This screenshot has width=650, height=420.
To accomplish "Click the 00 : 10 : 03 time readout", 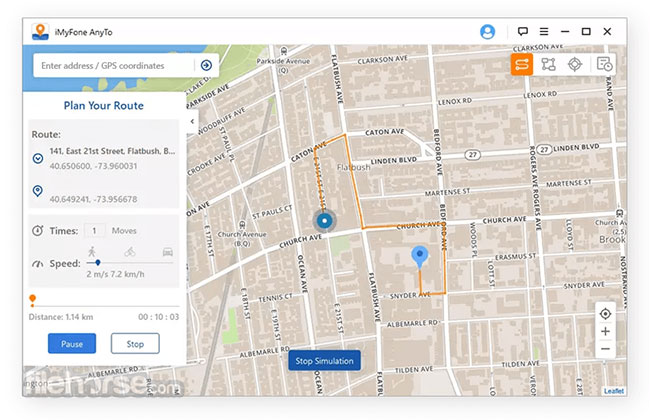I will [x=159, y=317].
